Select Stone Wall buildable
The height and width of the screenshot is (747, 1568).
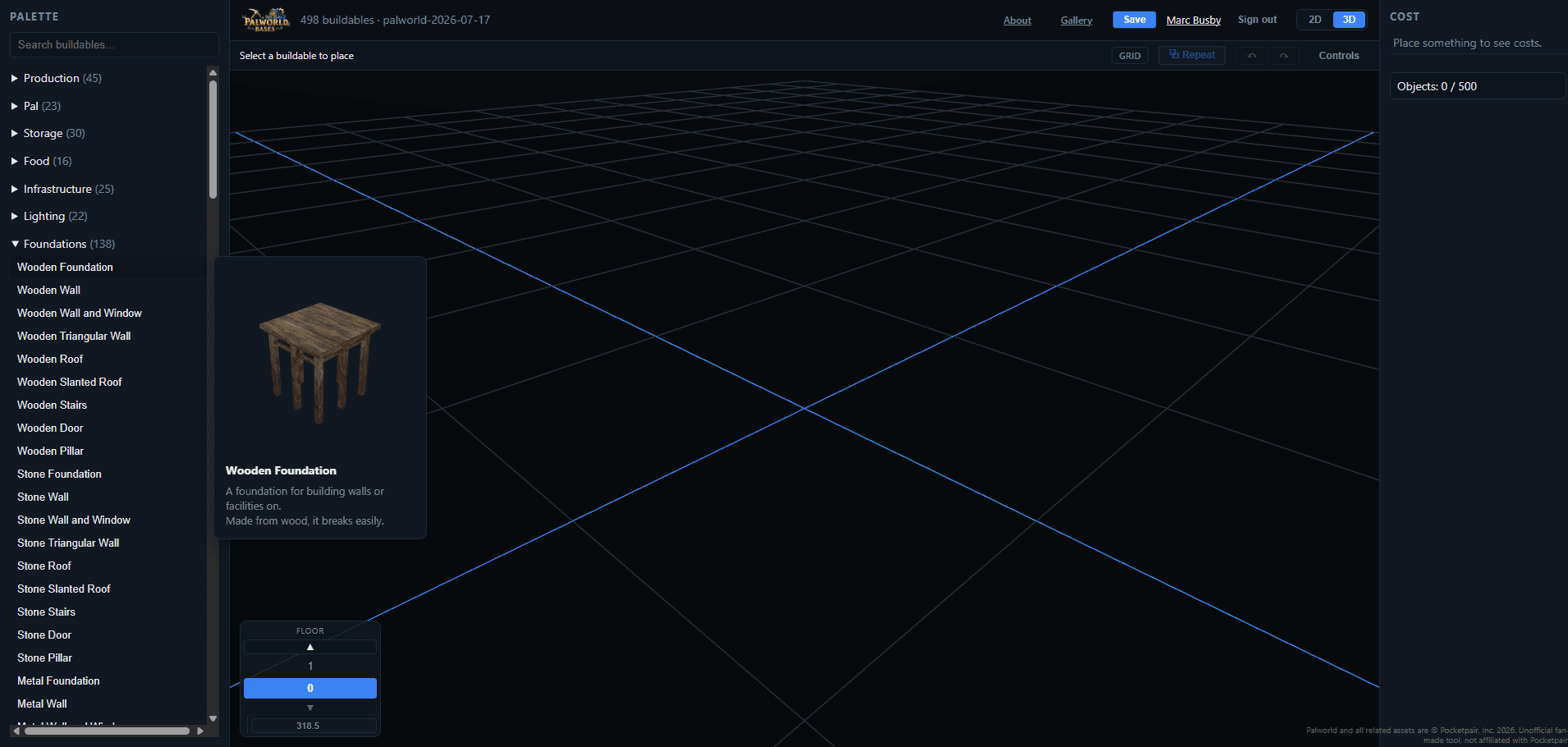click(43, 497)
